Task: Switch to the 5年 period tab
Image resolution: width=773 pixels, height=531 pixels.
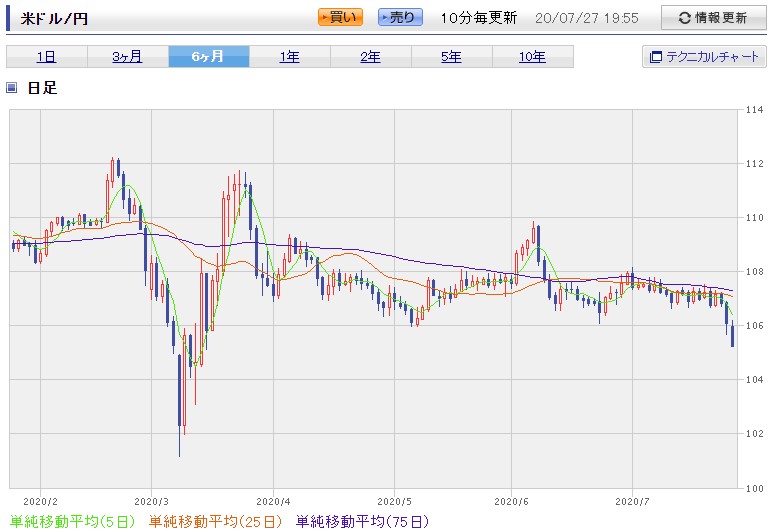Action: point(451,57)
